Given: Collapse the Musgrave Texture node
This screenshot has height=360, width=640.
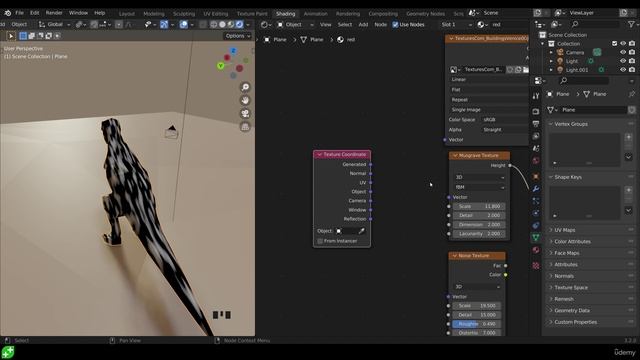Looking at the screenshot, I should [455, 156].
